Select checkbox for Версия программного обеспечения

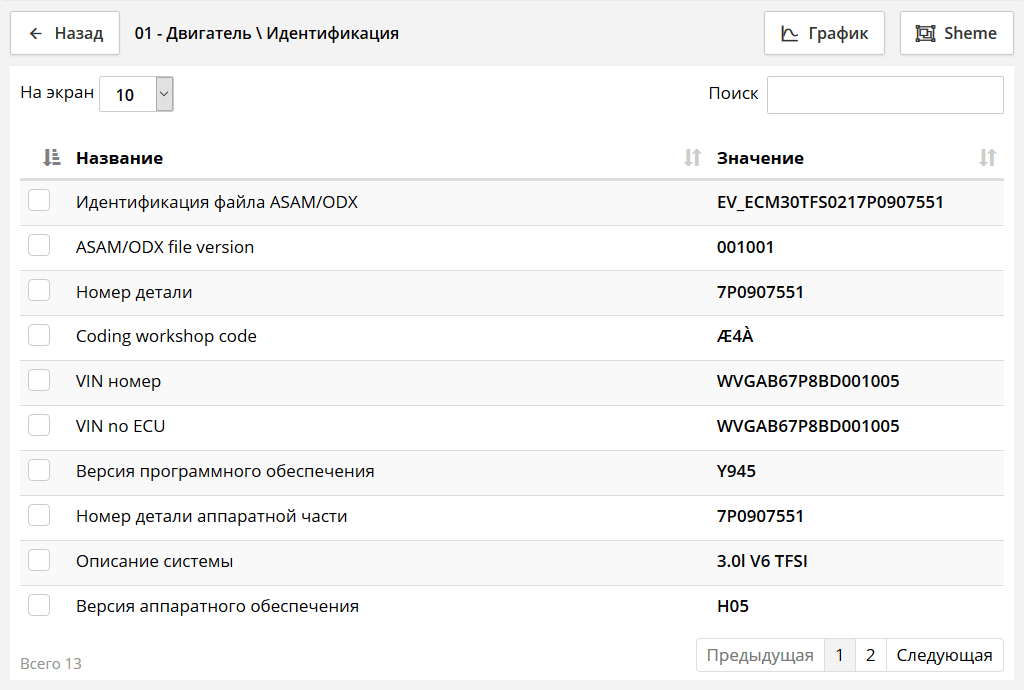[39, 471]
